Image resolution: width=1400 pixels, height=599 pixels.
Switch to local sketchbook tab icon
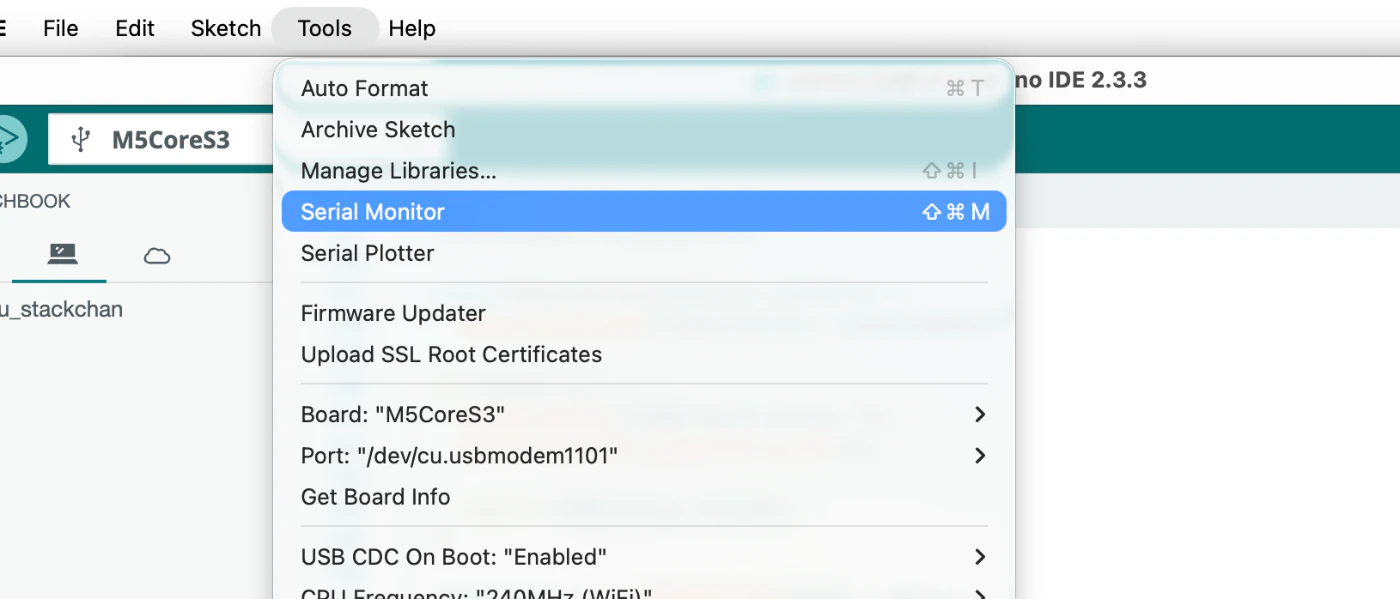coord(62,254)
